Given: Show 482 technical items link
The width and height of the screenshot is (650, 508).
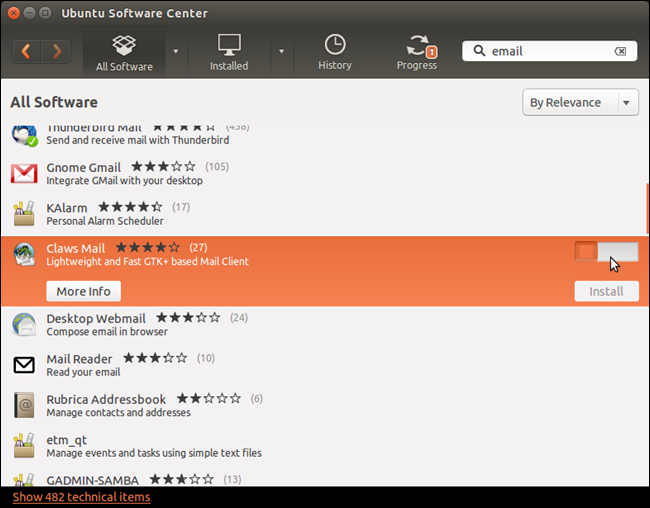Looking at the screenshot, I should tap(81, 497).
